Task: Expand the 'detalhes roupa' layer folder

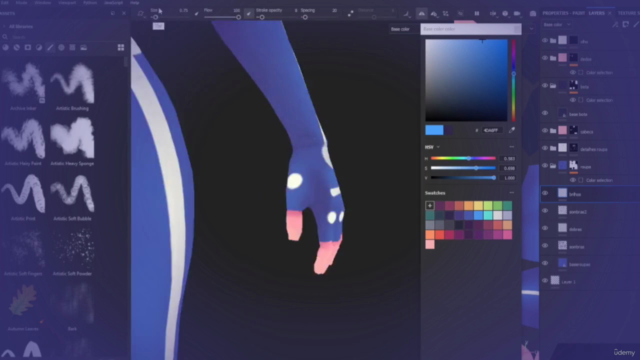Action: click(553, 149)
